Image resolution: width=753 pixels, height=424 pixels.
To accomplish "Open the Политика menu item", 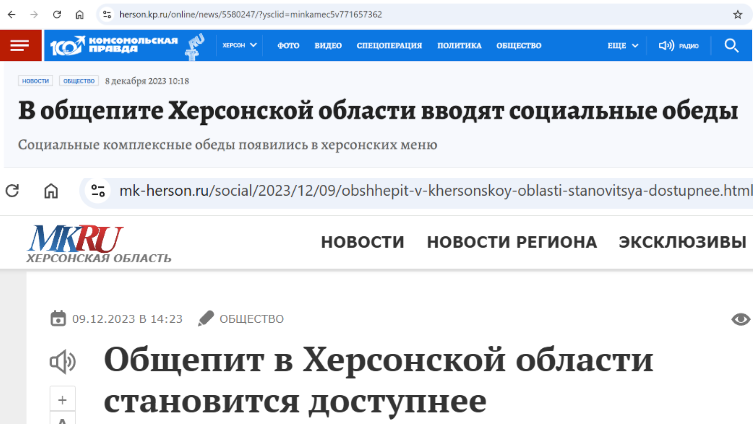I will coord(459,46).
